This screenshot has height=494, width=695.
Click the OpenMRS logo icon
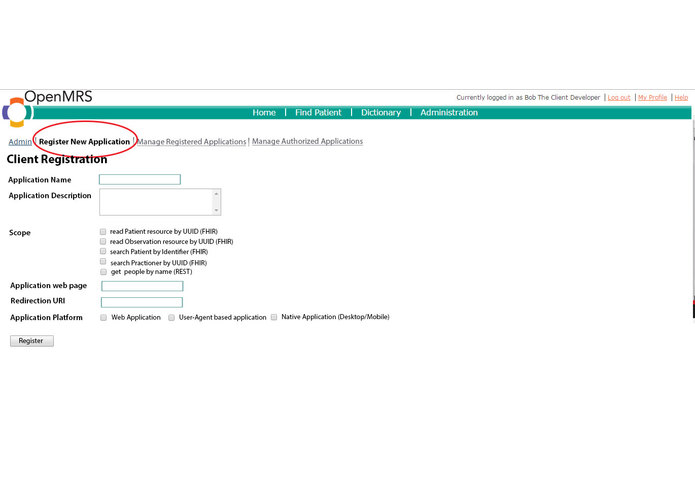click(x=17, y=112)
